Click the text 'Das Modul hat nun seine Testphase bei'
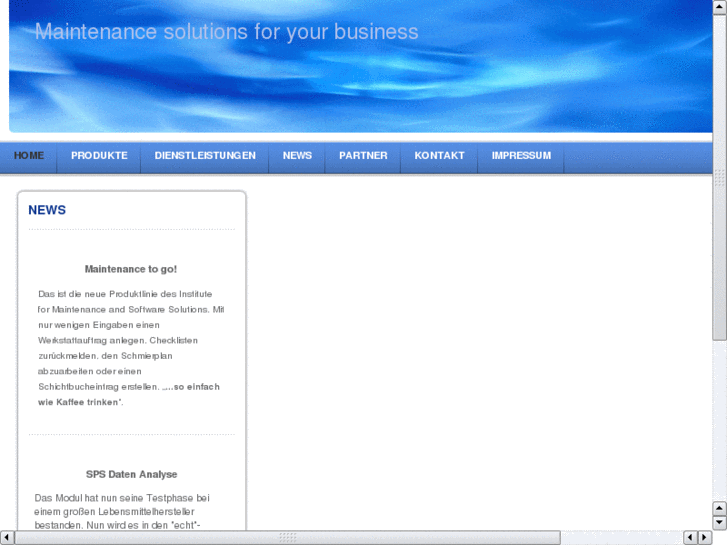 (x=122, y=498)
